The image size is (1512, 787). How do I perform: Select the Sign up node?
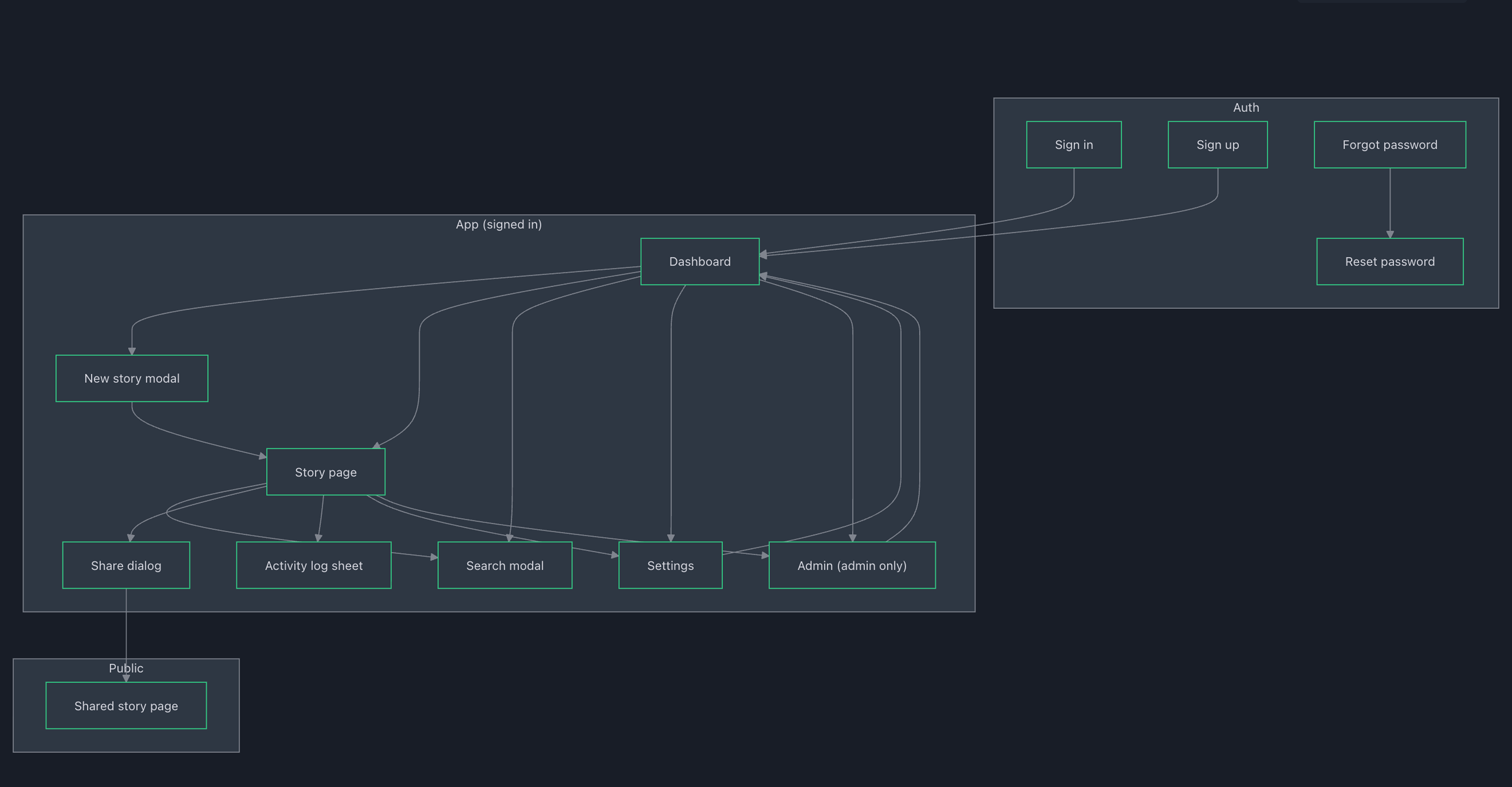click(x=1217, y=144)
